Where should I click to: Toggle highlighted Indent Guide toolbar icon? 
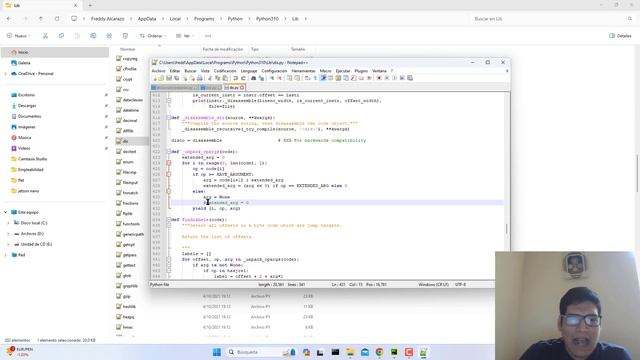(323, 78)
